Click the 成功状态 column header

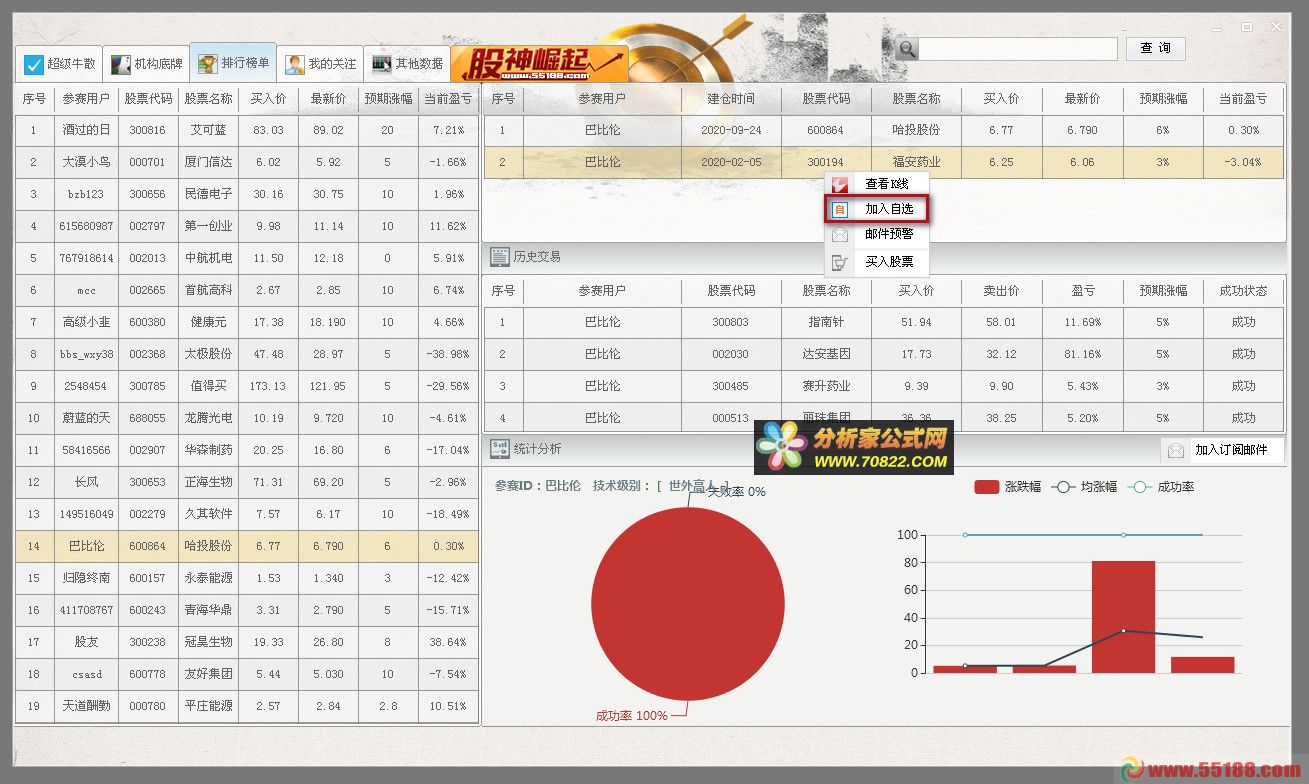click(1243, 290)
